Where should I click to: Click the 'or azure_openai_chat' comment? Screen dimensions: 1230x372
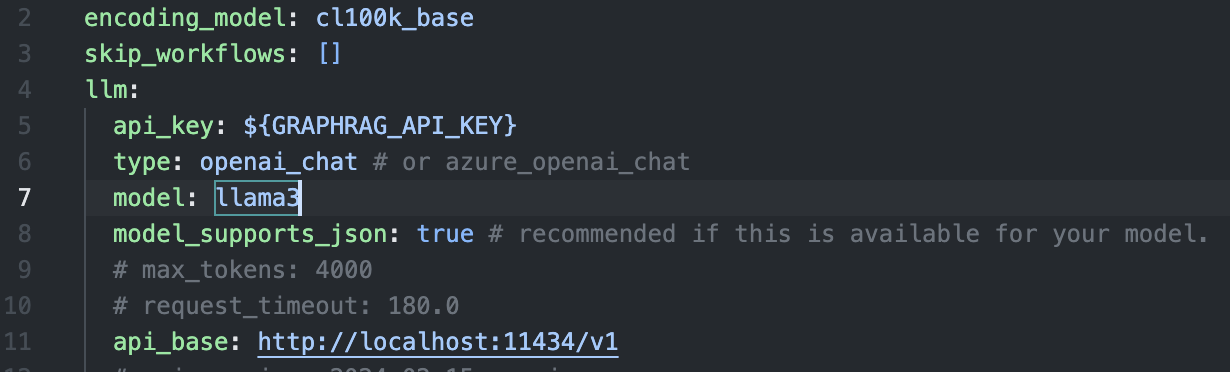(532, 162)
